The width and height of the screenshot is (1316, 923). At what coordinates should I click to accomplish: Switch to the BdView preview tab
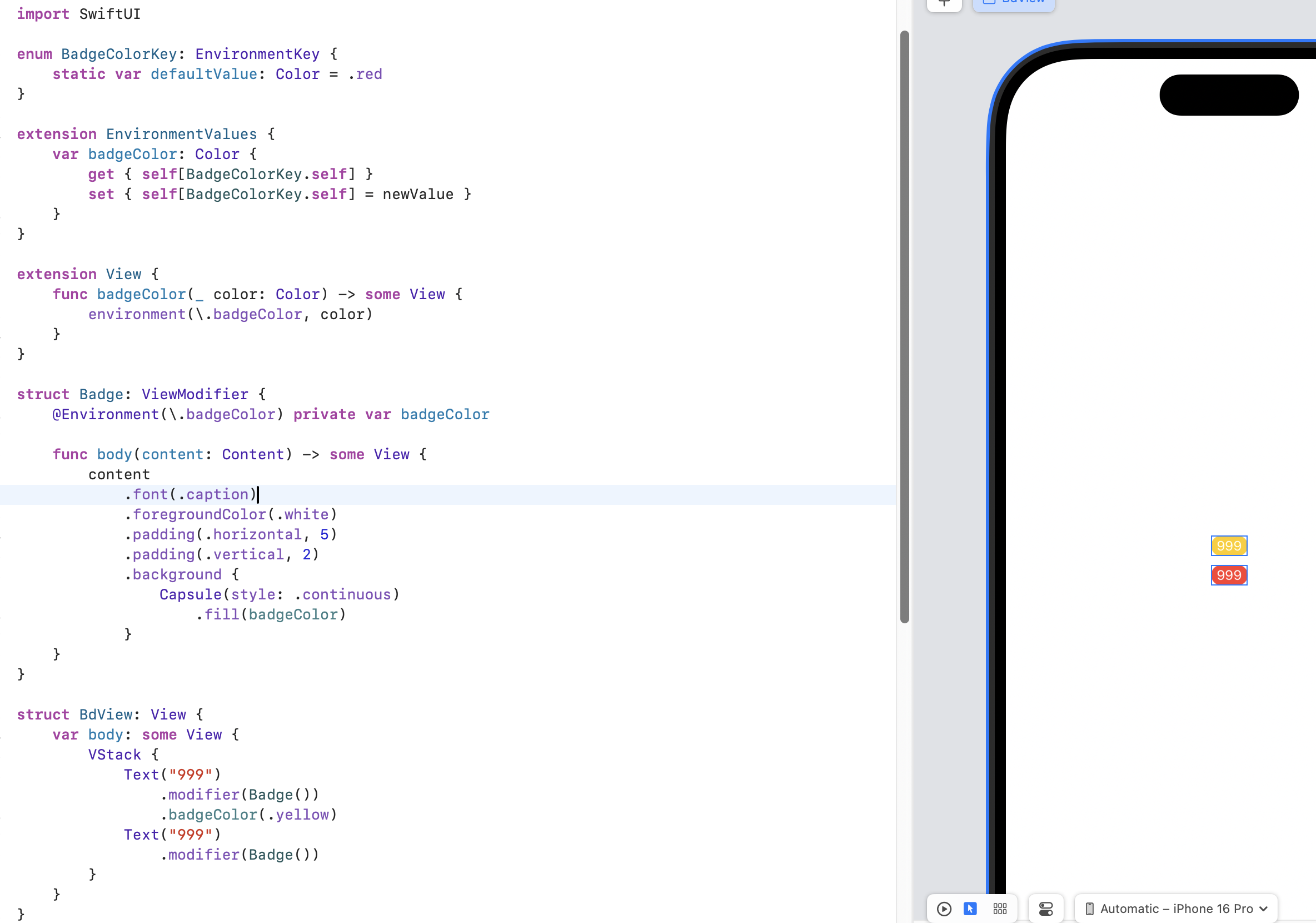click(1013, 3)
